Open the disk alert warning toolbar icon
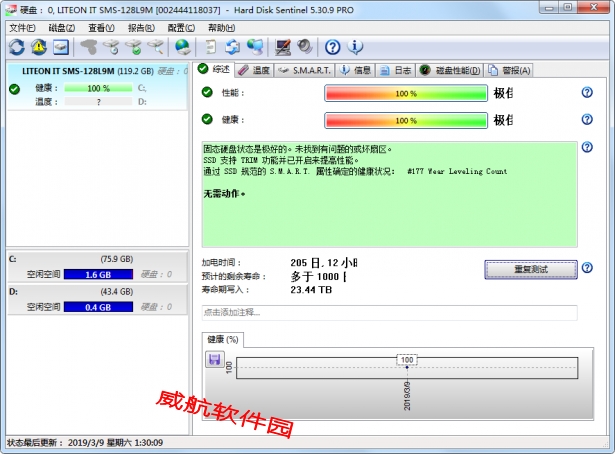Screen dimensions: 615x454 tap(39, 47)
